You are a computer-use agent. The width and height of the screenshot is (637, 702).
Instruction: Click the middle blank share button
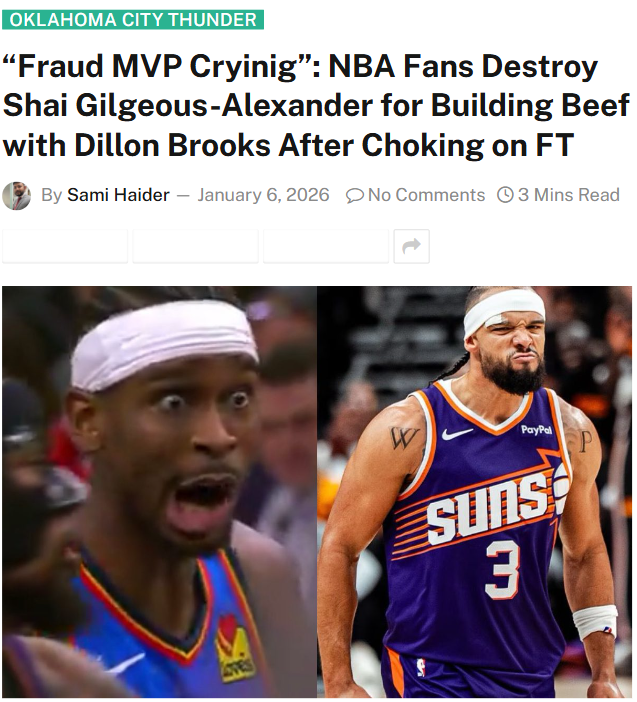[196, 246]
